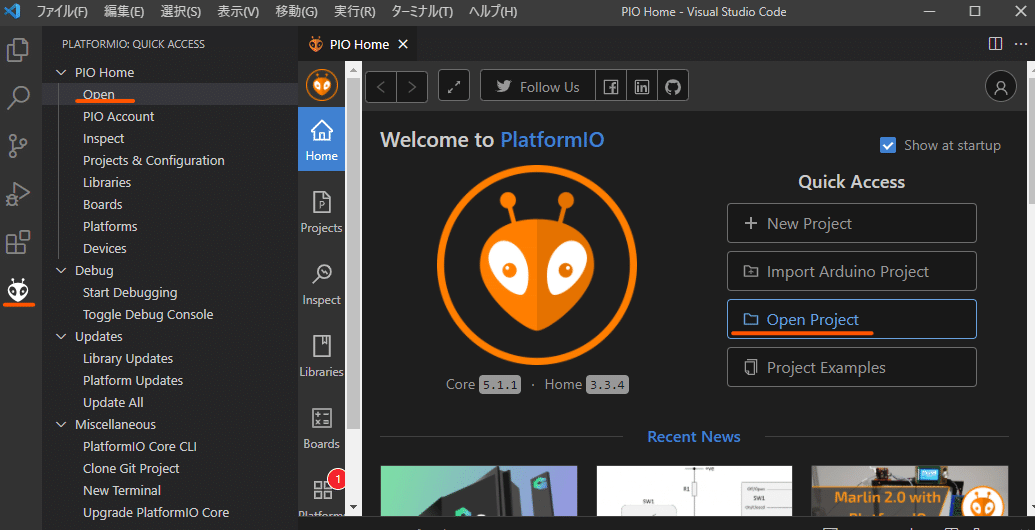Select the PlatformIO alien icon in activity bar
This screenshot has height=530, width=1035.
[x=18, y=289]
